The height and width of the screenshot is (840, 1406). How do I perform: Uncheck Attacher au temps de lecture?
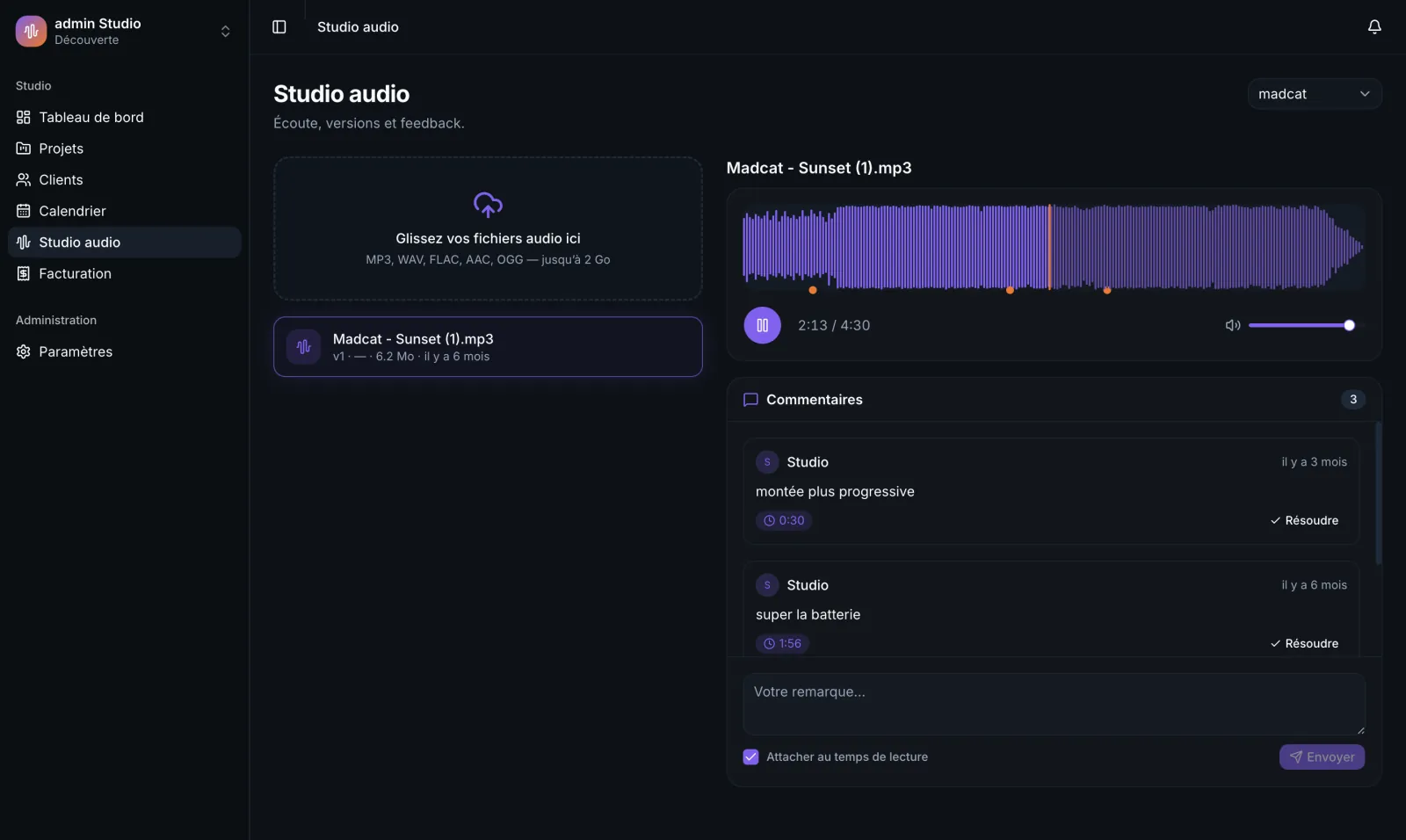pyautogui.click(x=750, y=757)
